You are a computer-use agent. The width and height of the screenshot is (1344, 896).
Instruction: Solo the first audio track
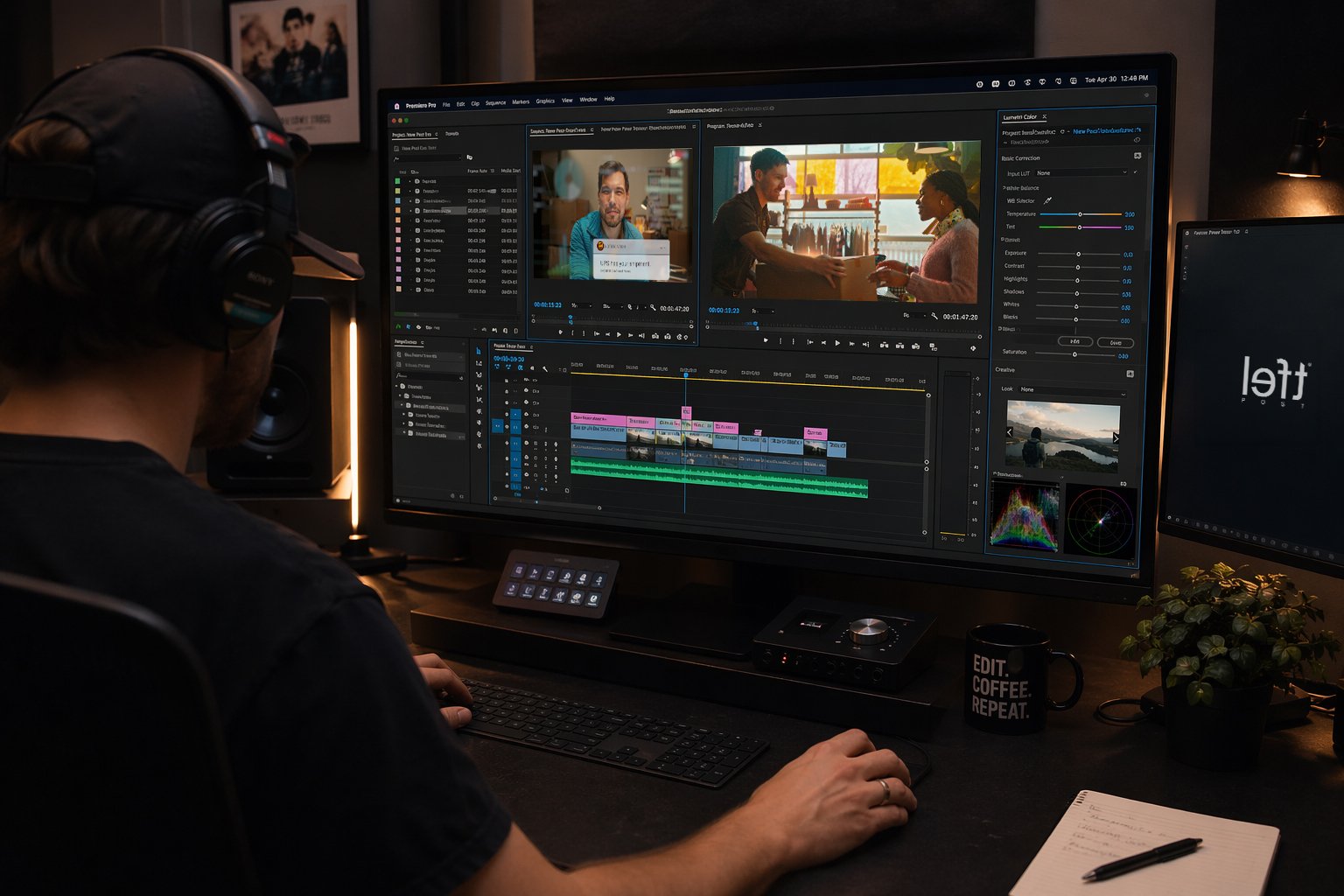click(x=546, y=444)
